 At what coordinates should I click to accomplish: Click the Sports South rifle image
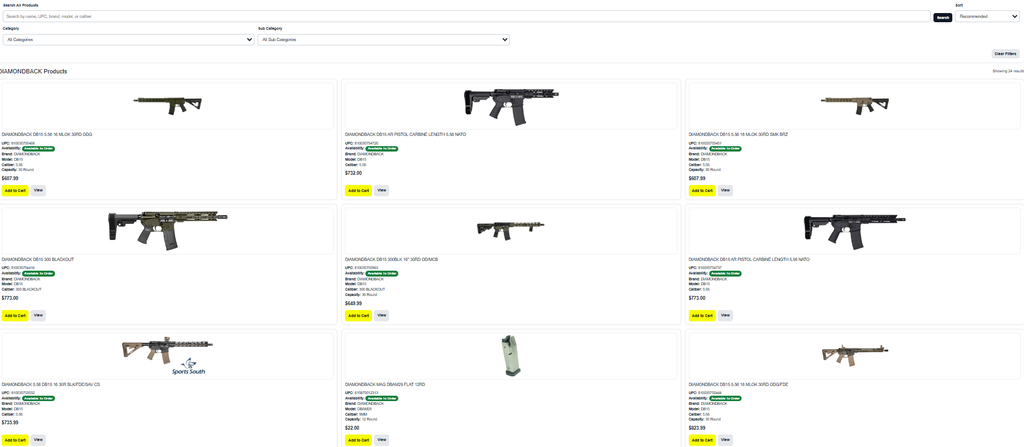tap(168, 356)
